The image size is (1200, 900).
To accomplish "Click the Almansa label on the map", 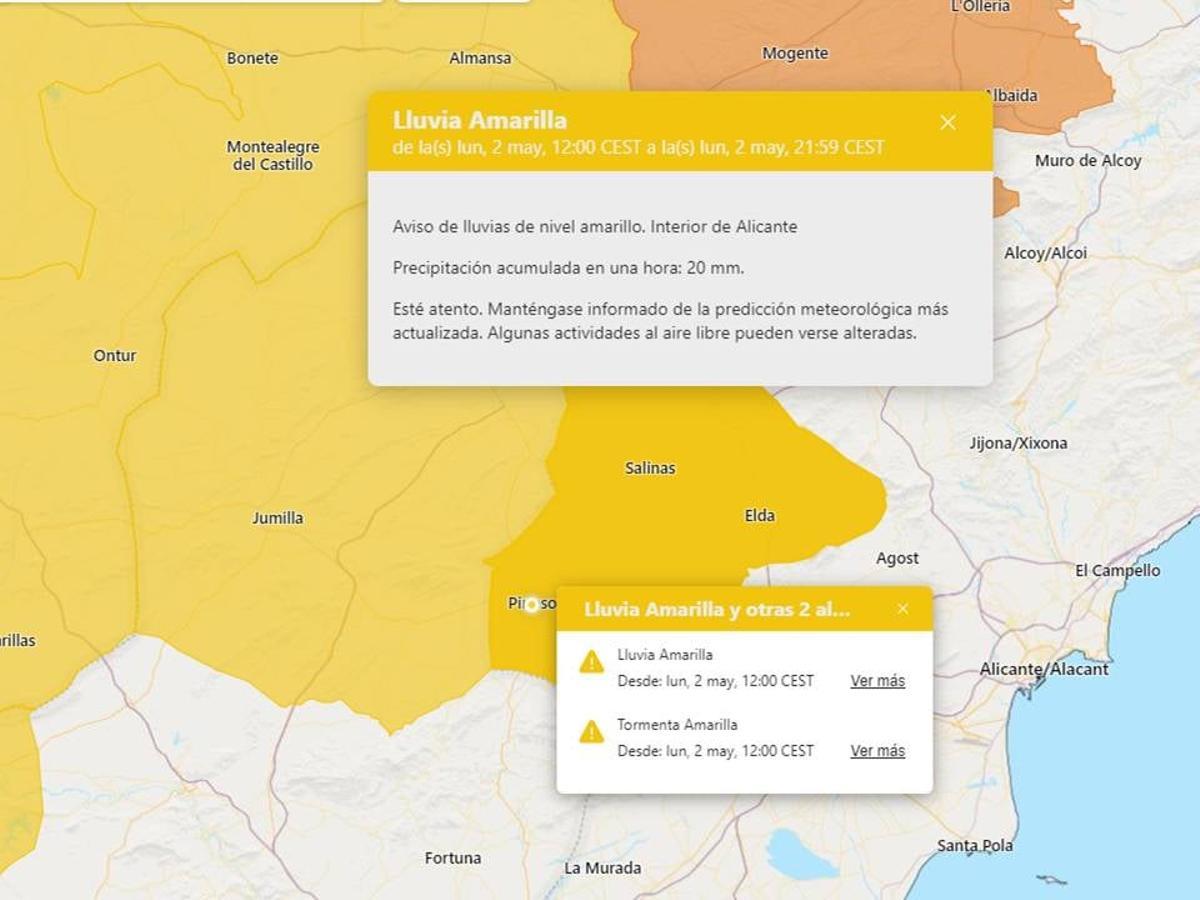I will (x=480, y=58).
